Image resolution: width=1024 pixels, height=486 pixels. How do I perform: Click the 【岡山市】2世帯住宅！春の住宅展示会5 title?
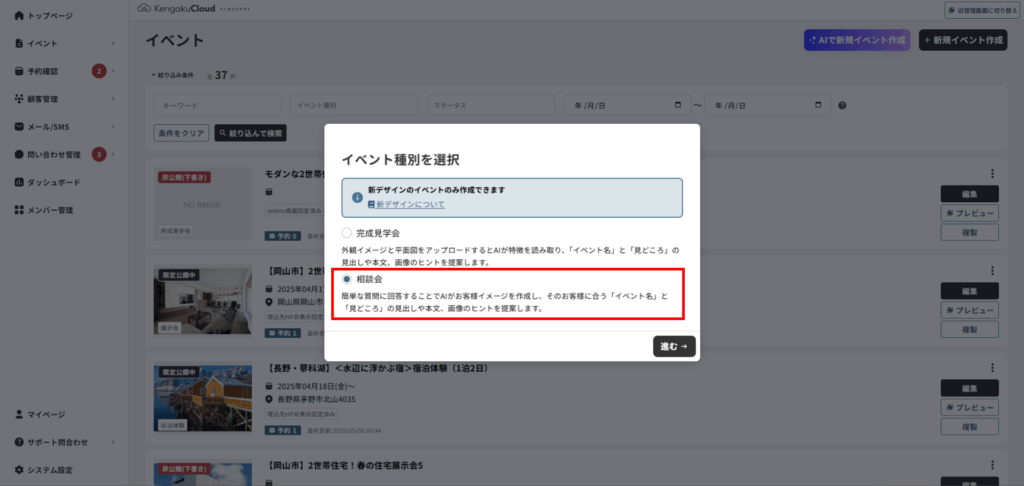(x=345, y=466)
